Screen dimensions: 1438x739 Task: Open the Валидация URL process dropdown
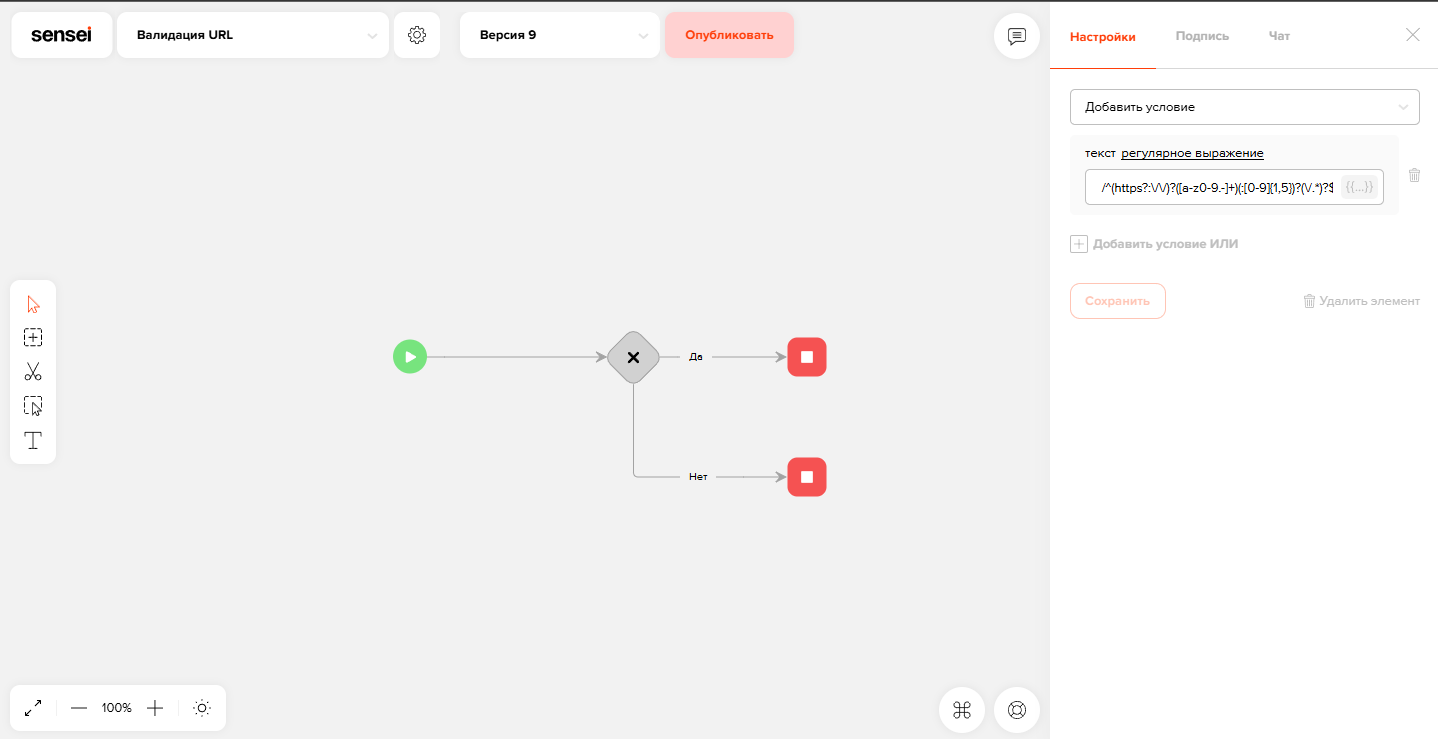[253, 35]
